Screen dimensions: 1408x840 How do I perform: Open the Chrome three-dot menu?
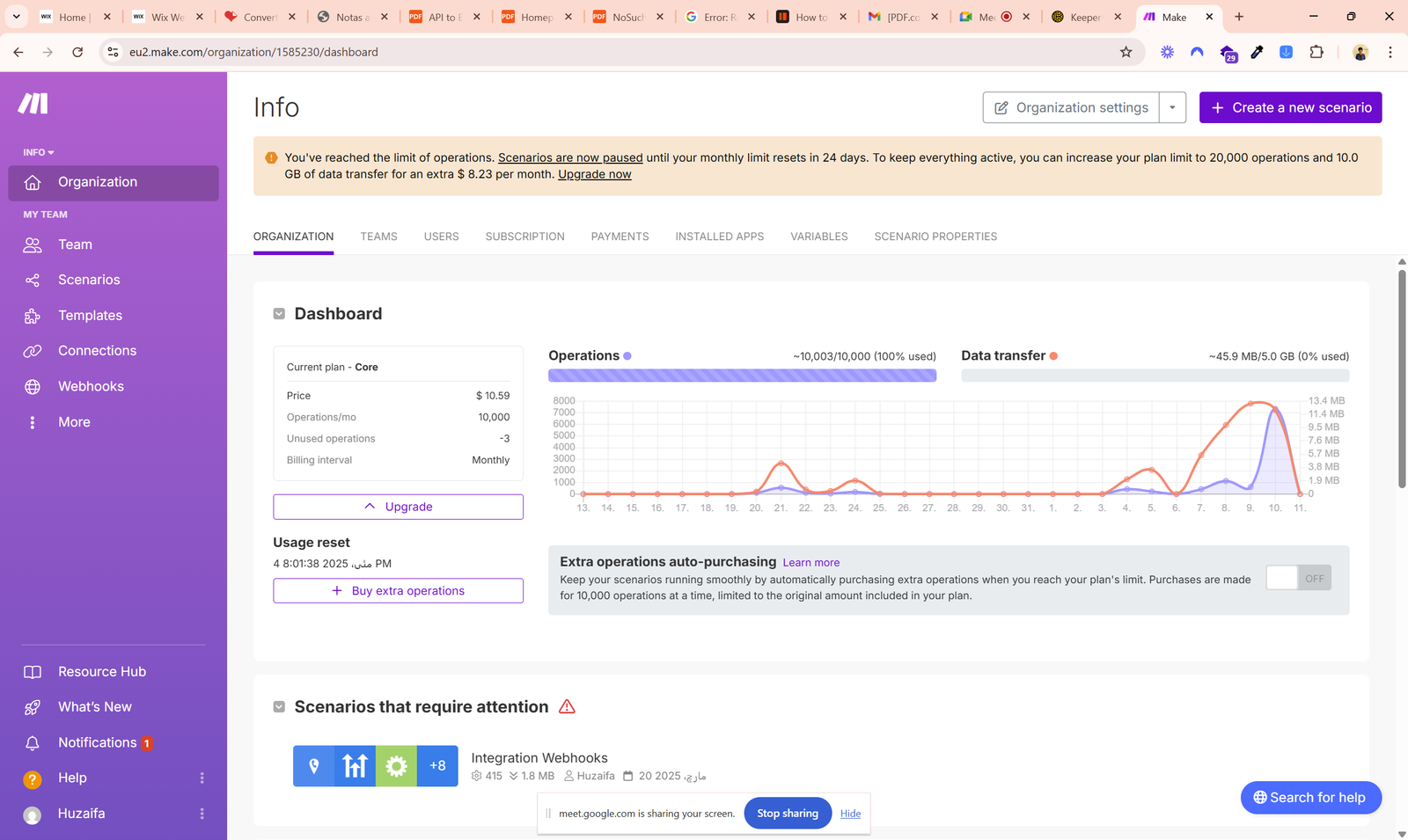pyautogui.click(x=1390, y=52)
